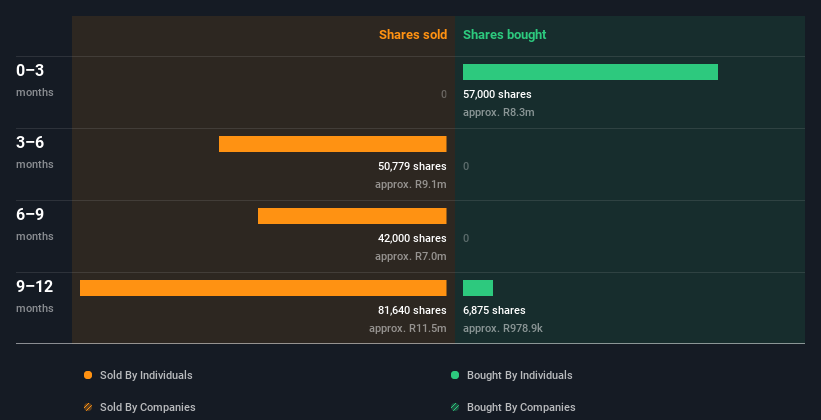Click the approx. R7.0m value
The height and width of the screenshot is (420, 821).
coord(410,256)
